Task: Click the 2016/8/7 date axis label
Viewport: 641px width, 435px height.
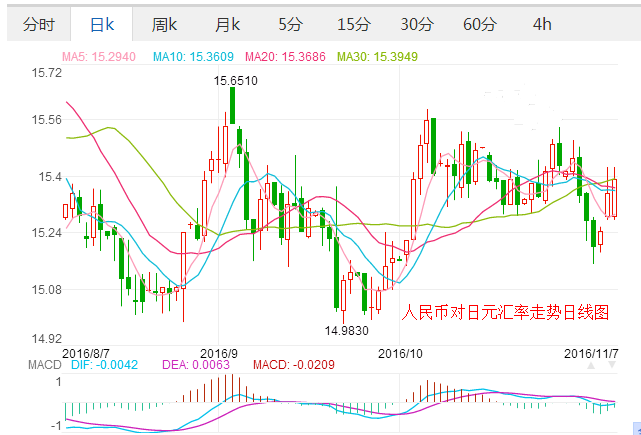Action: [x=84, y=353]
